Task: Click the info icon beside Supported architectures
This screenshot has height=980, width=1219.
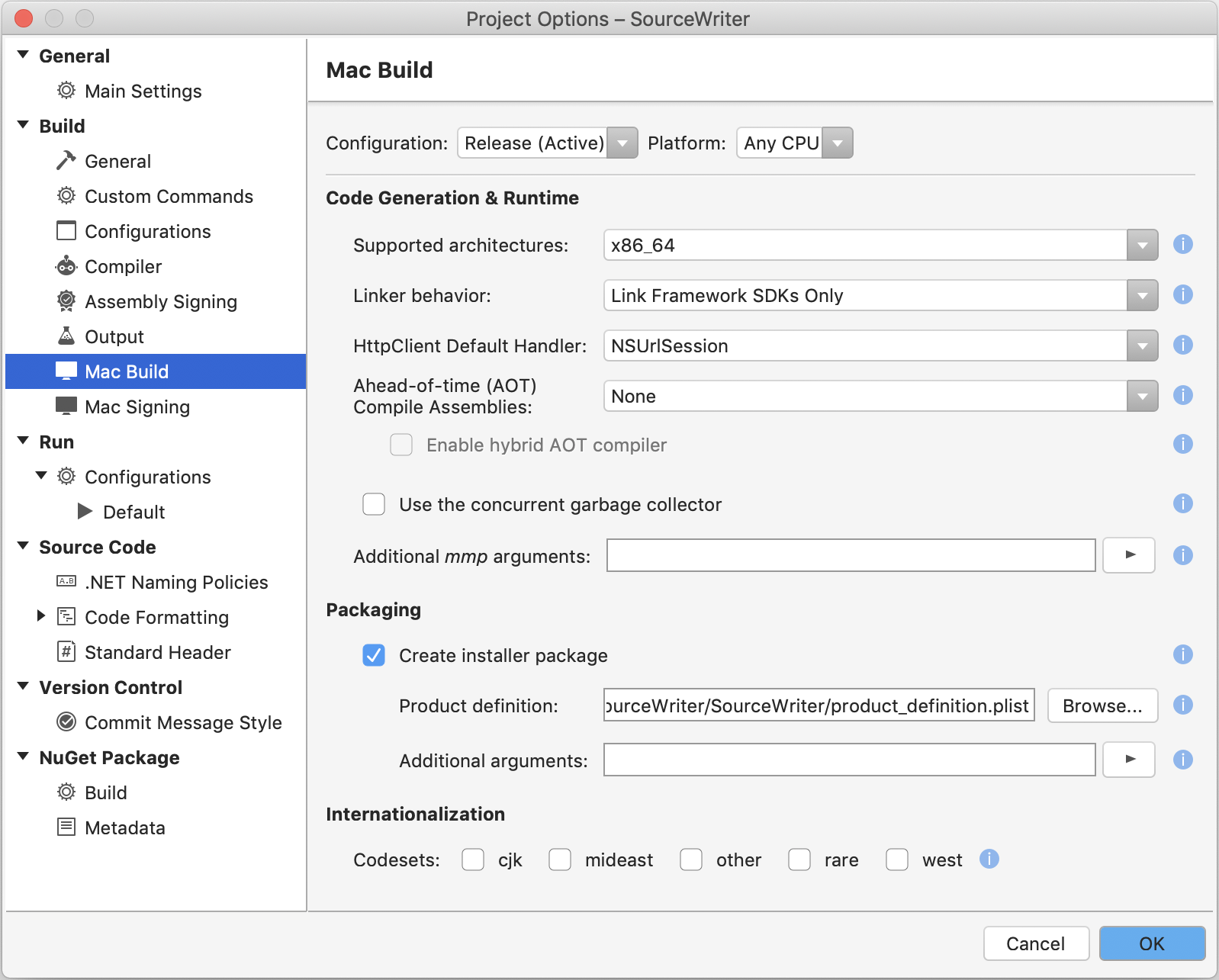Action: [1182, 245]
